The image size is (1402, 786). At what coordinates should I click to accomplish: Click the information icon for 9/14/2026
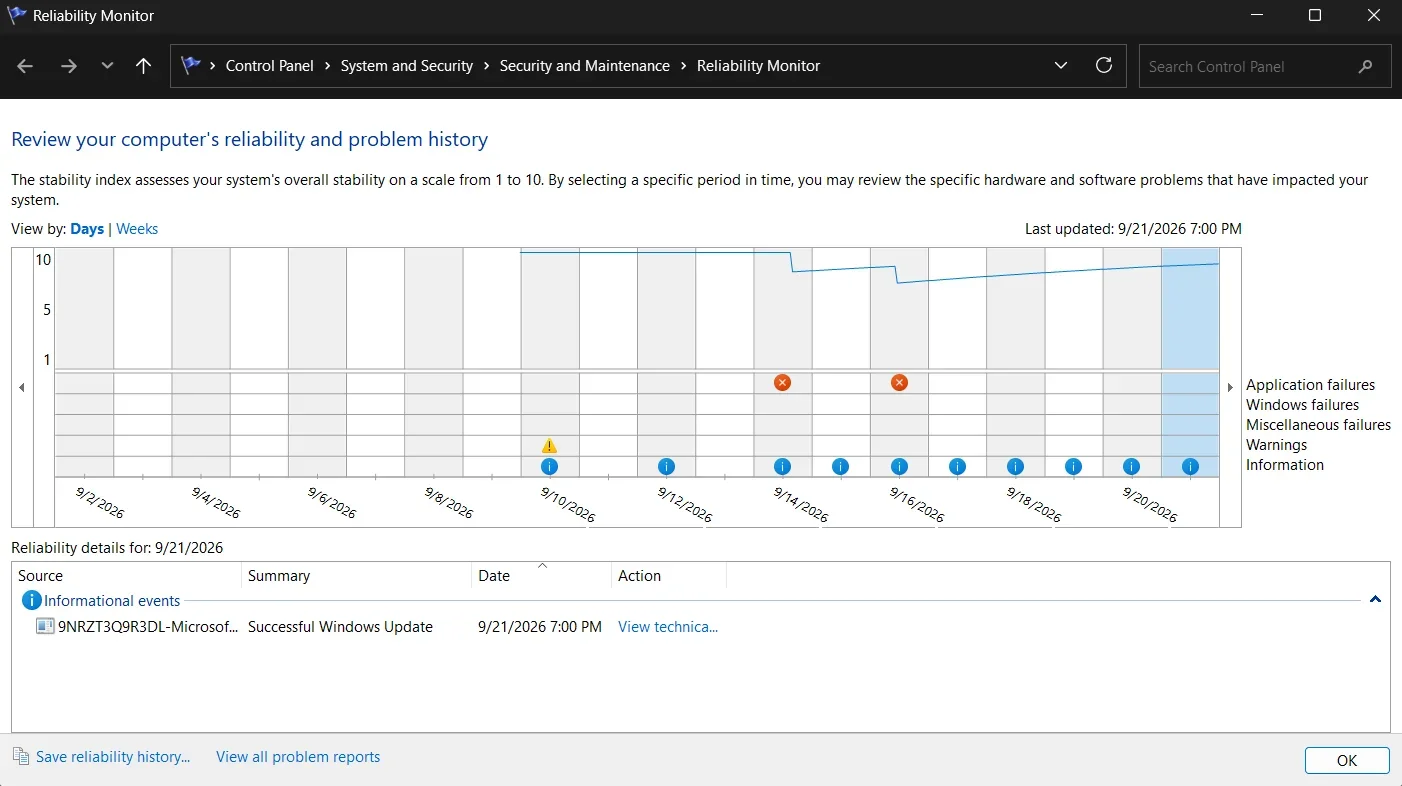(783, 466)
